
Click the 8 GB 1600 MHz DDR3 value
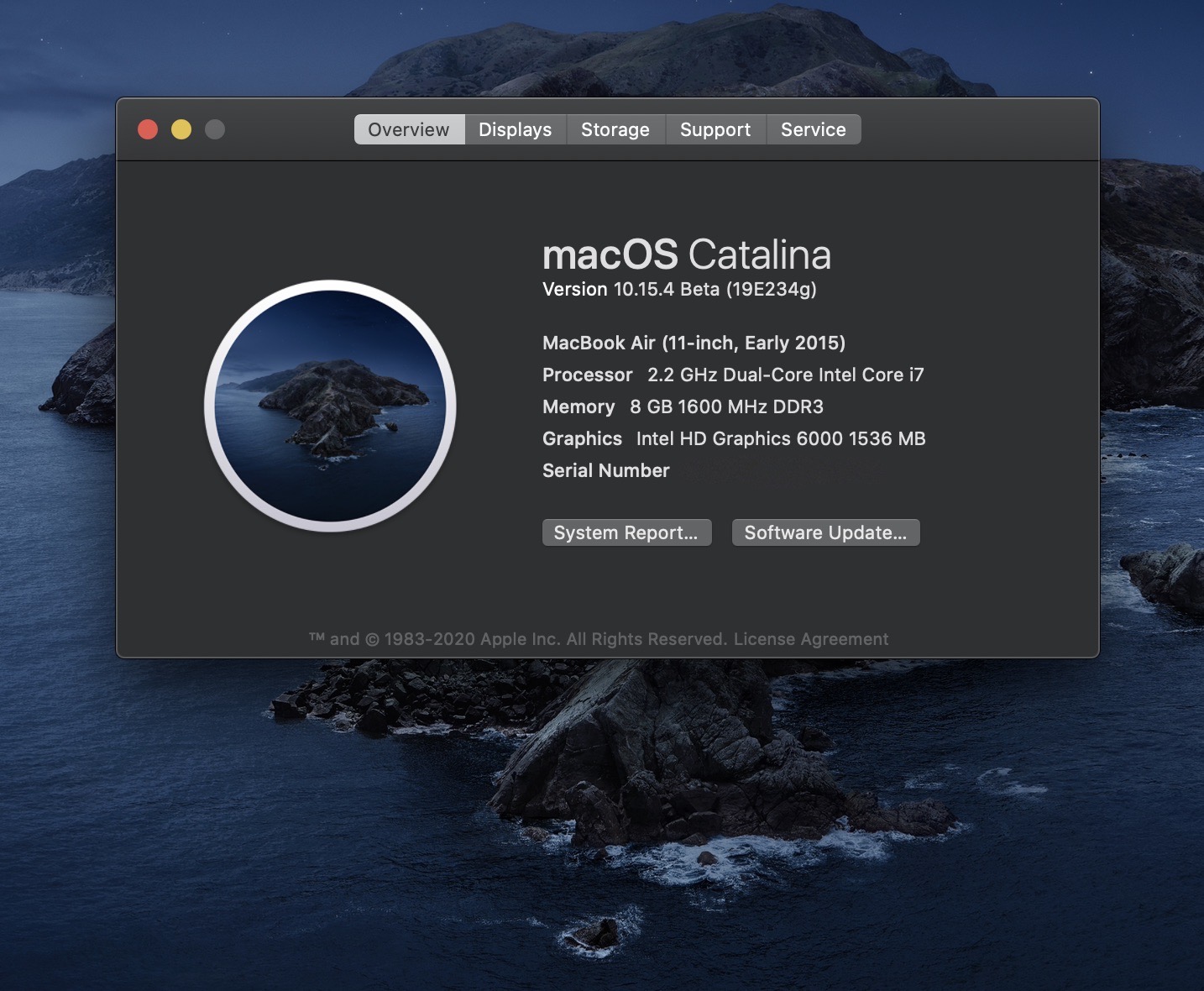[726, 406]
